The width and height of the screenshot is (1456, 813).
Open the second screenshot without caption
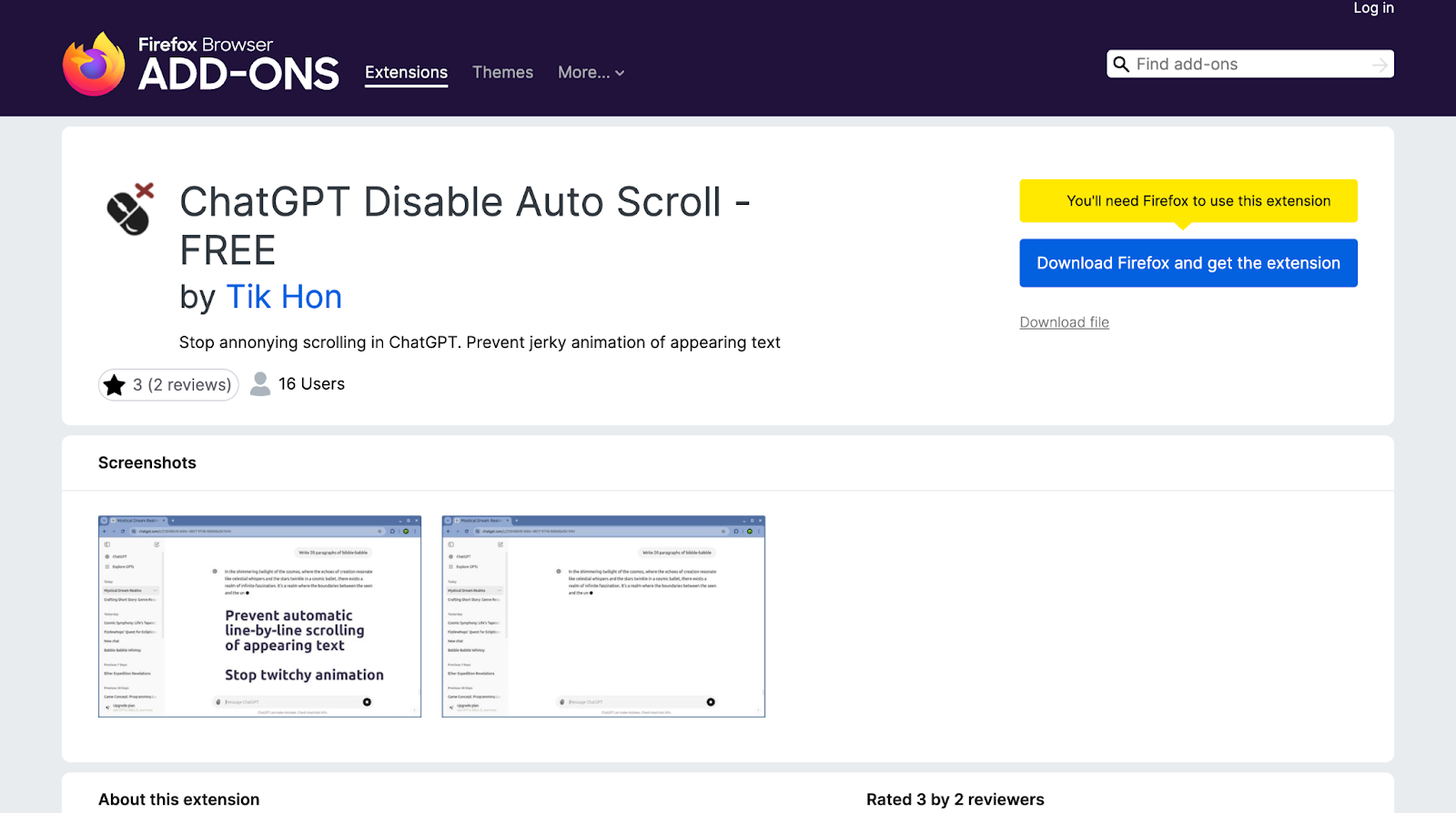[x=603, y=616]
